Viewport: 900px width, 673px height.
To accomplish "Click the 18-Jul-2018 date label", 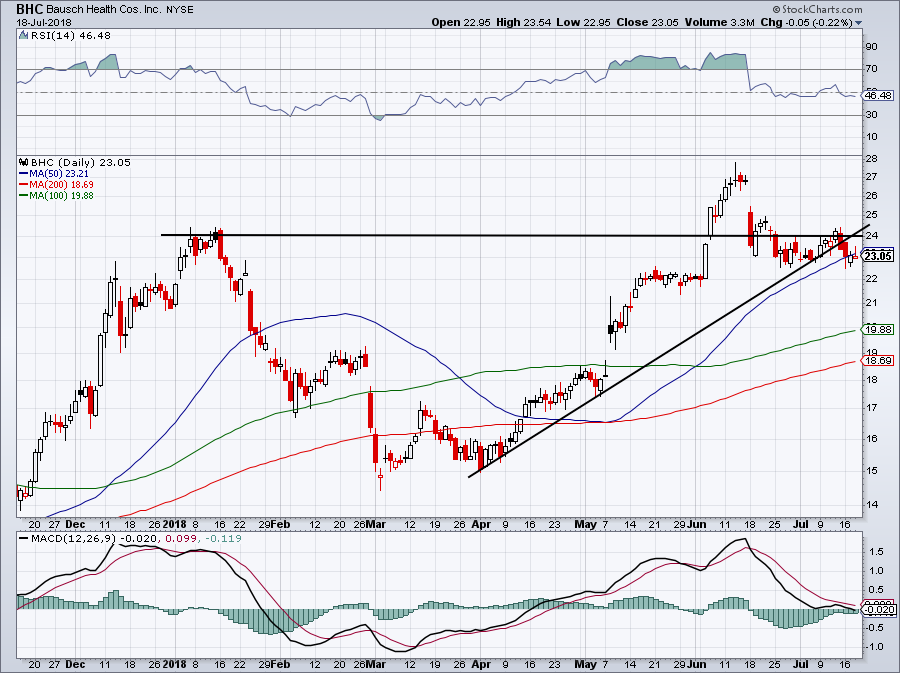I will [44, 23].
